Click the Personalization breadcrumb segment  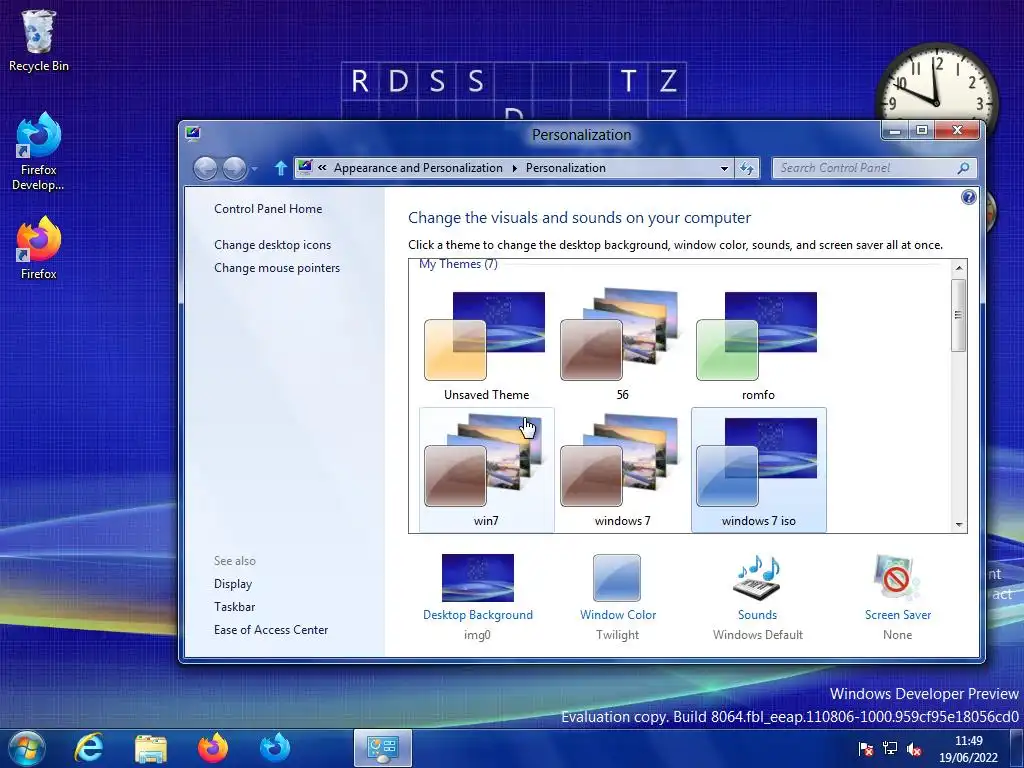click(x=566, y=168)
